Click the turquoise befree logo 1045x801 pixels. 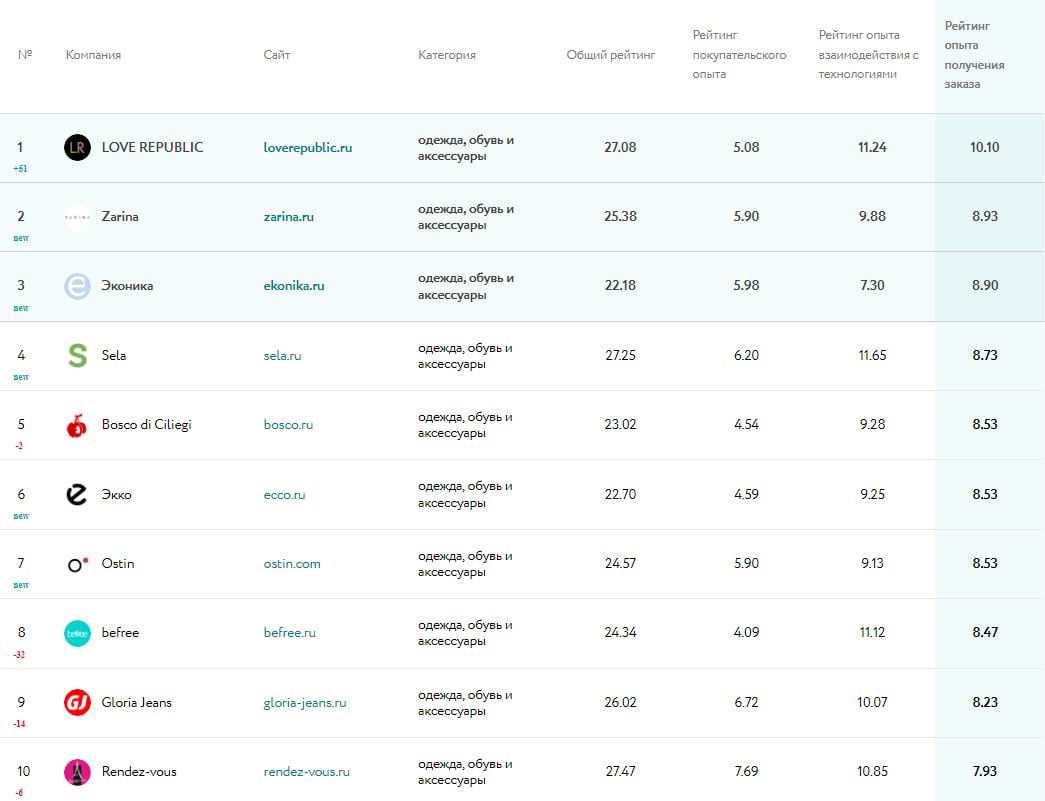77,633
